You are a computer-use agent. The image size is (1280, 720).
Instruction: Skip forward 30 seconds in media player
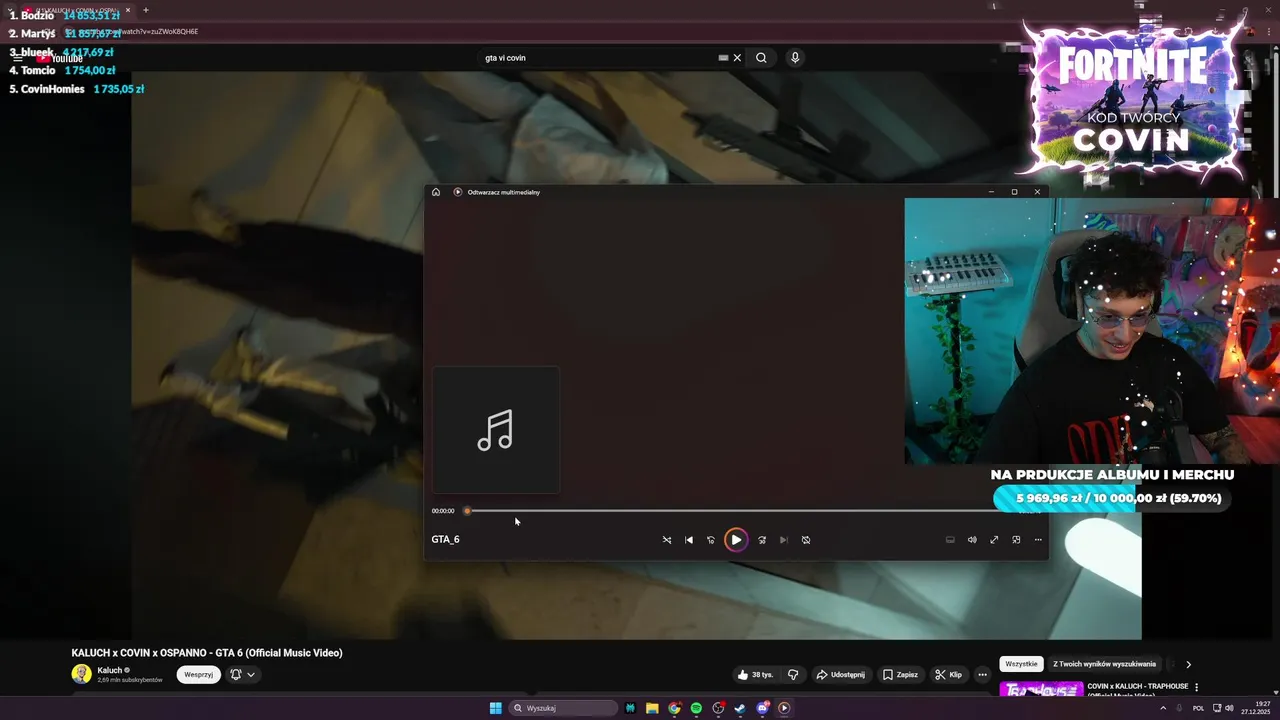pyautogui.click(x=762, y=540)
